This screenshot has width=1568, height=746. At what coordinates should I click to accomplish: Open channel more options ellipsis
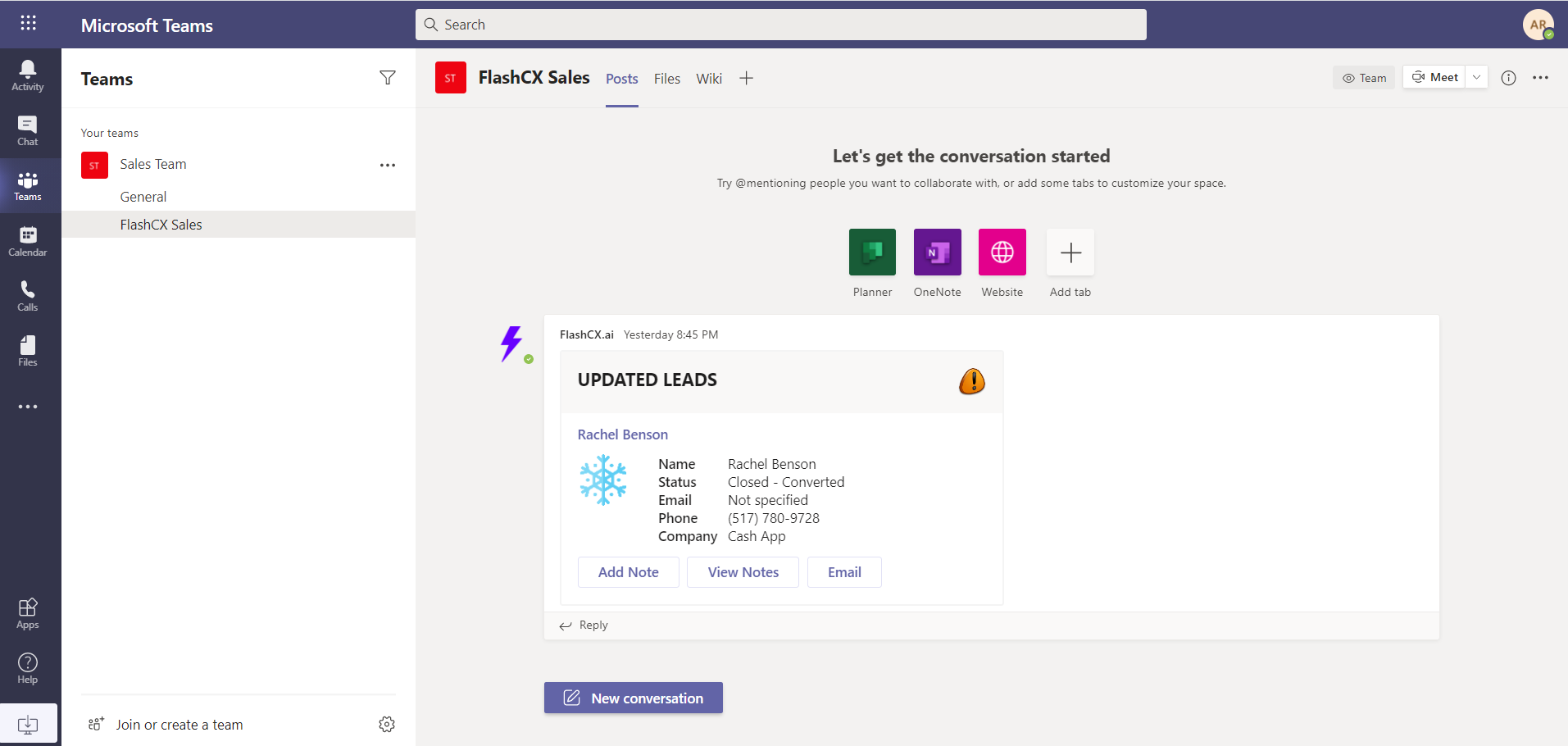pos(1541,78)
